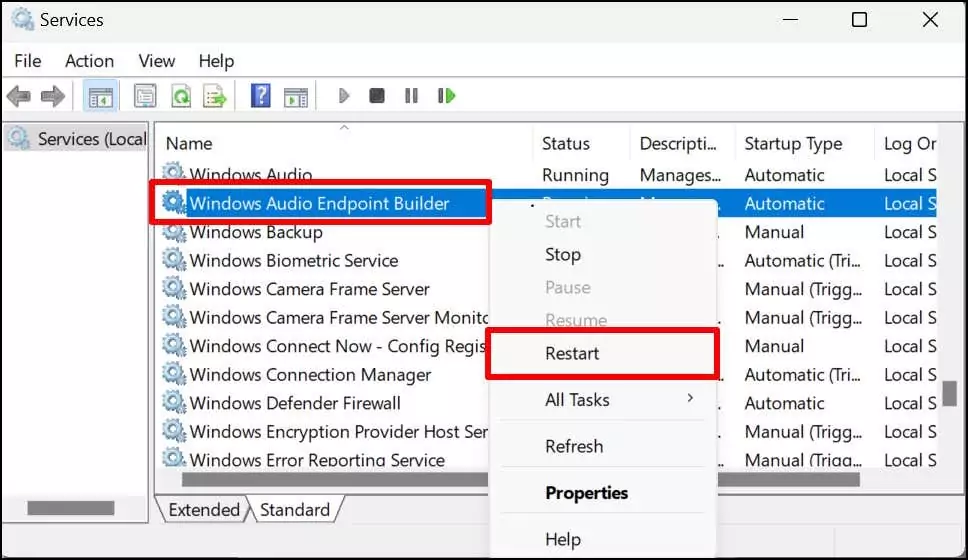Toggle the Show/Hide Action Pane icon
968x560 pixels.
click(x=296, y=97)
